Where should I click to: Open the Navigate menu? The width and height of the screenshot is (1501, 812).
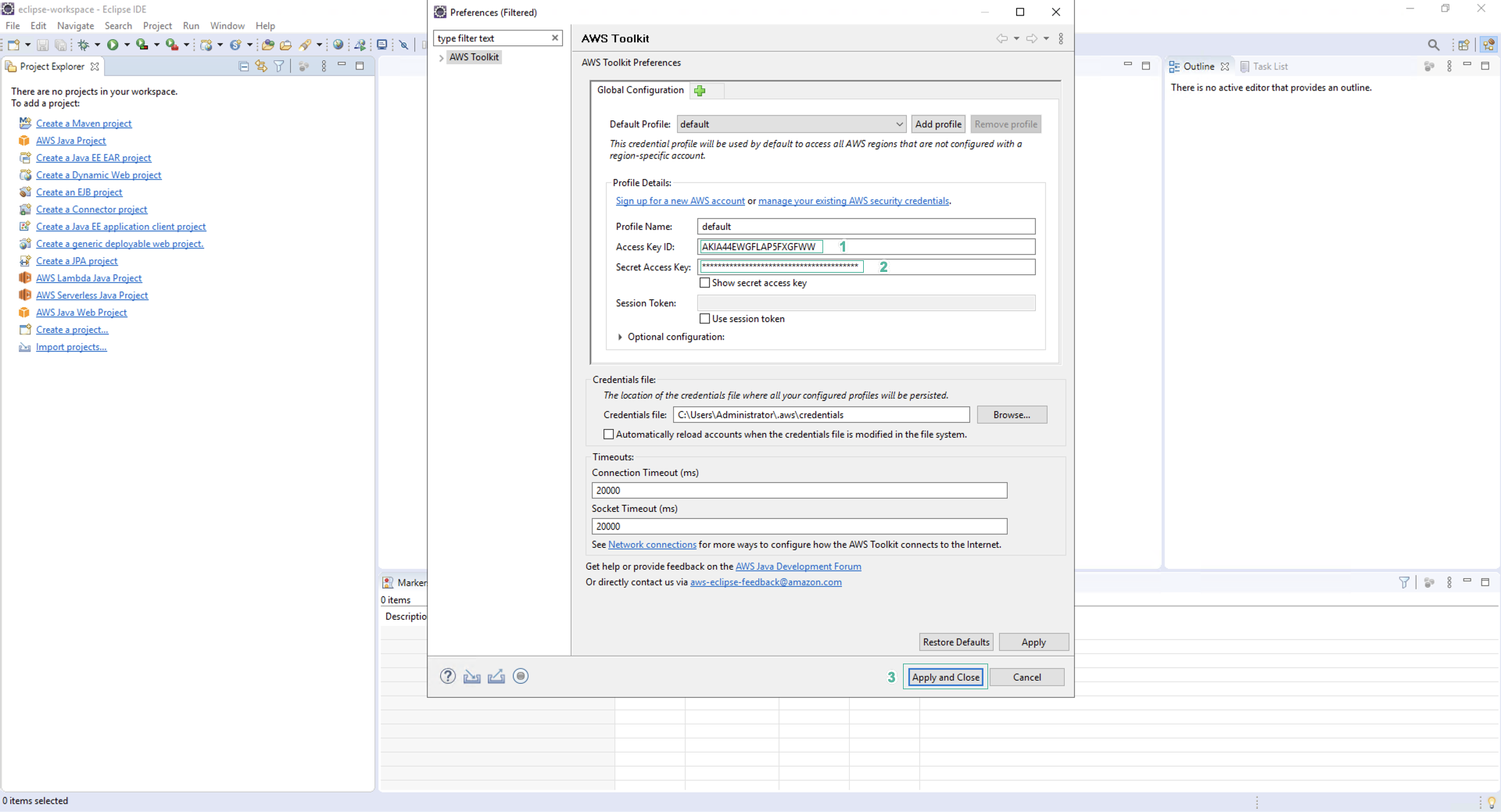(75, 26)
